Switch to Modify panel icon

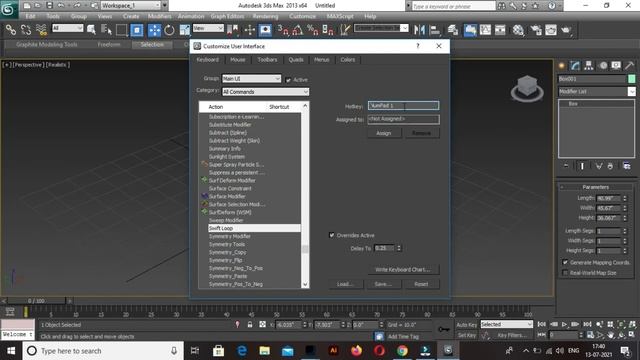[x=575, y=65]
